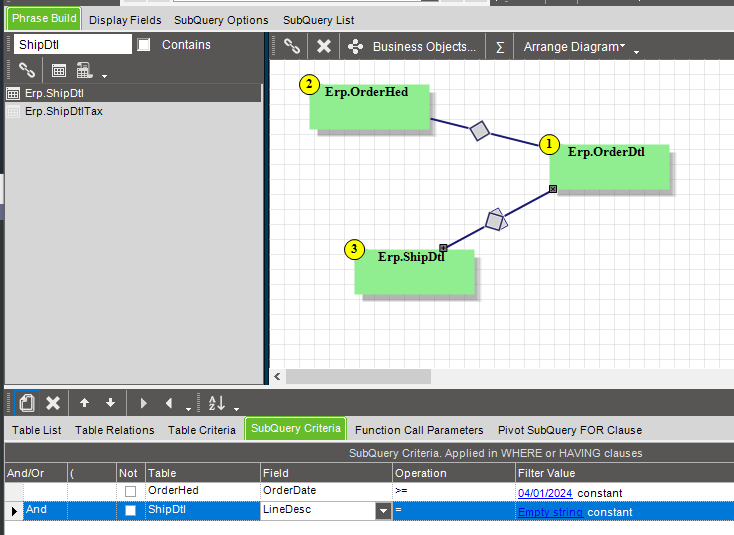Click the = operation cell in ShipDtl row
The width and height of the screenshot is (734, 535).
(454, 510)
